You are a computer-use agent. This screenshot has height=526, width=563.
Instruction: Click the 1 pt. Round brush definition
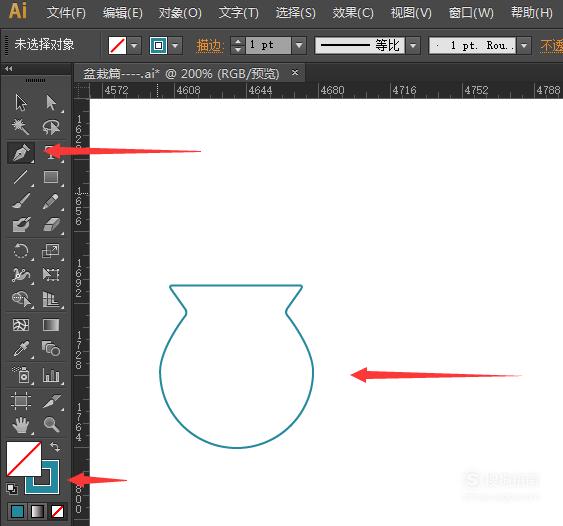click(473, 46)
